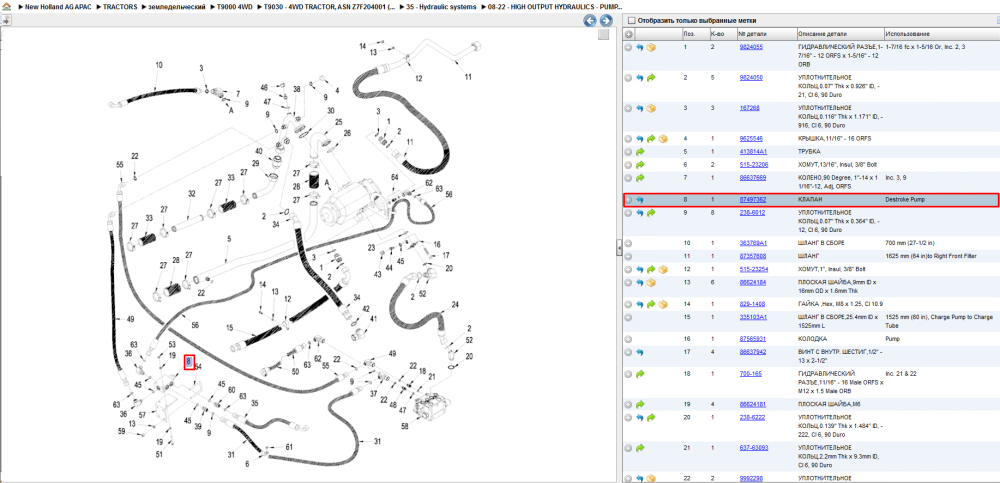Toggle grey selection circle for row 9824055
Viewport: 1000px width, 483px height.
click(629, 47)
